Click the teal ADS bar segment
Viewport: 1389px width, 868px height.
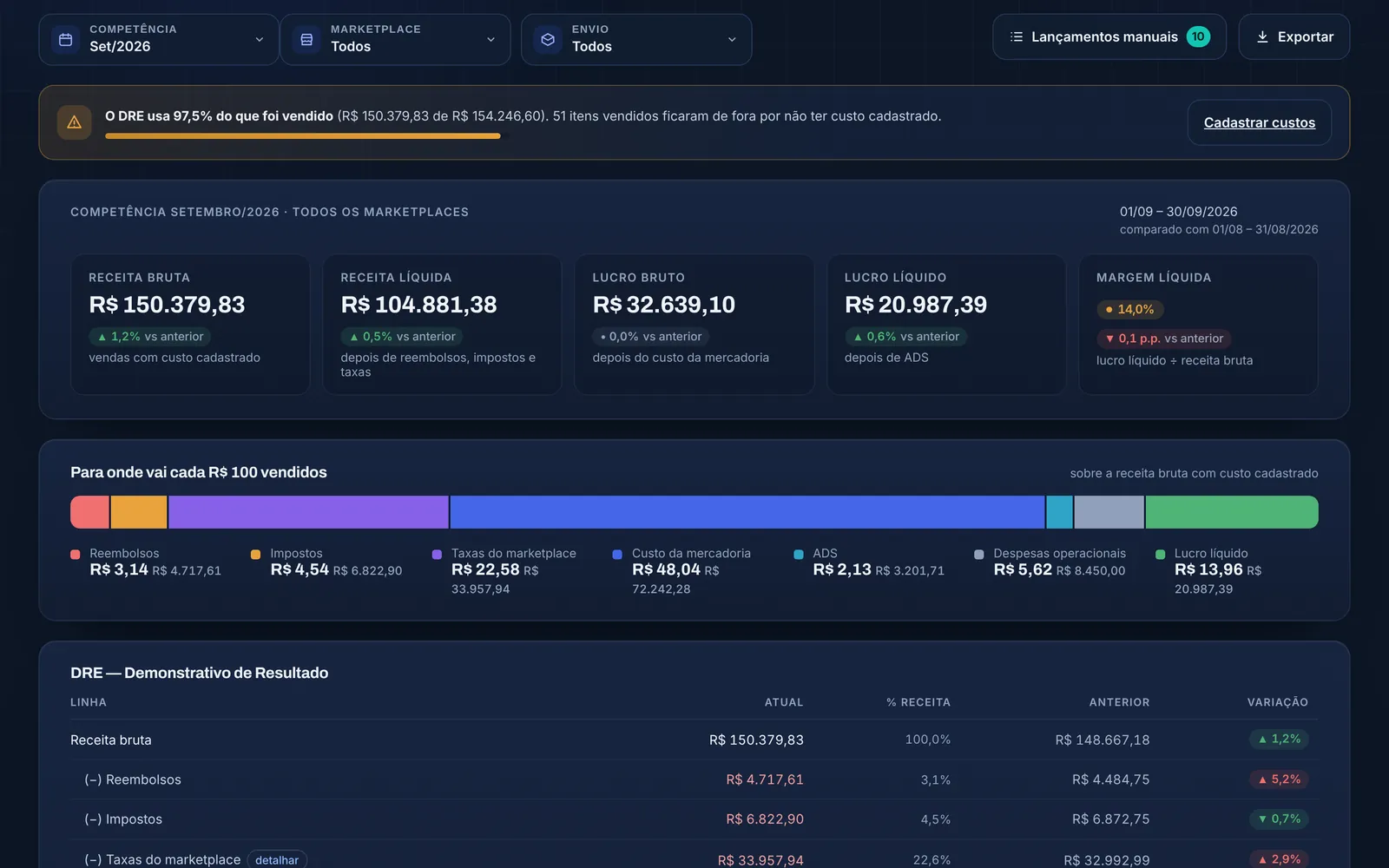(x=1060, y=512)
